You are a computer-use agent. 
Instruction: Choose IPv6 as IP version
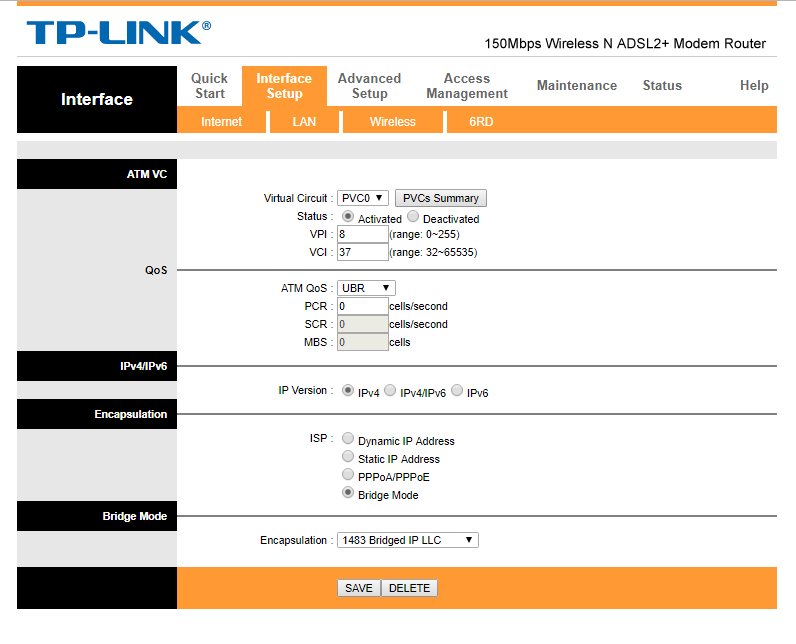pos(457,390)
